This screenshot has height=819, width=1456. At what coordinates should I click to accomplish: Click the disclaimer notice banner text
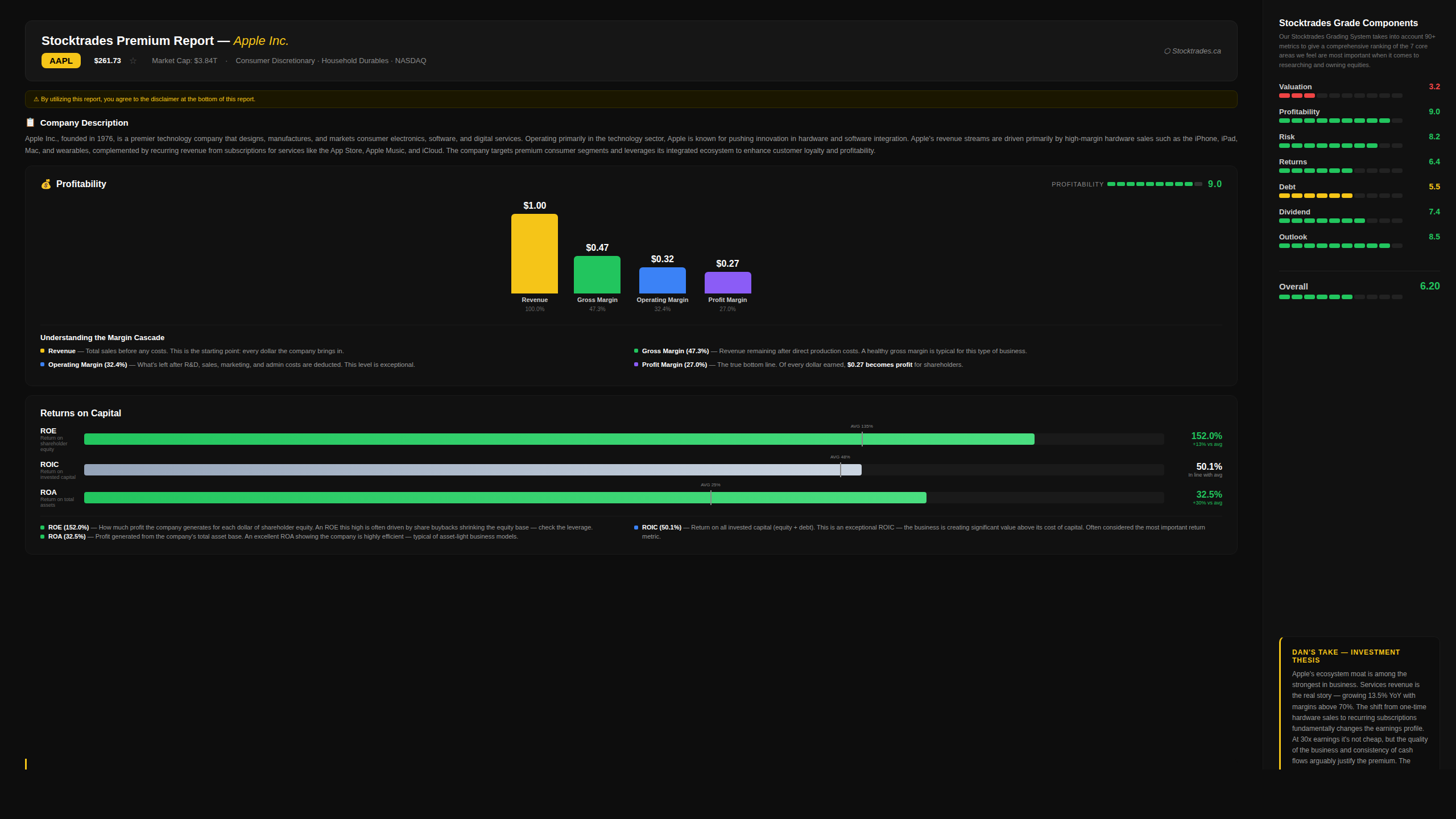(148, 100)
